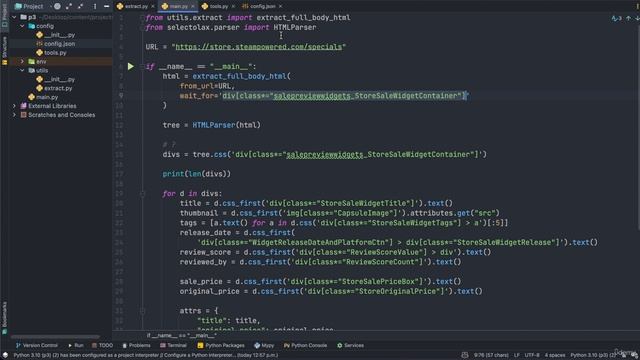This screenshot has width=640, height=360.
Task: Open __init__.py under config folder
Action: [x=56, y=35]
